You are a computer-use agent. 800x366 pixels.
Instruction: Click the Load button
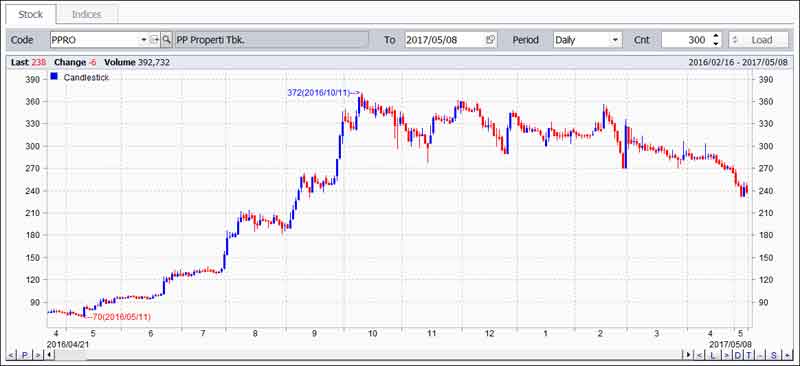[x=758, y=40]
